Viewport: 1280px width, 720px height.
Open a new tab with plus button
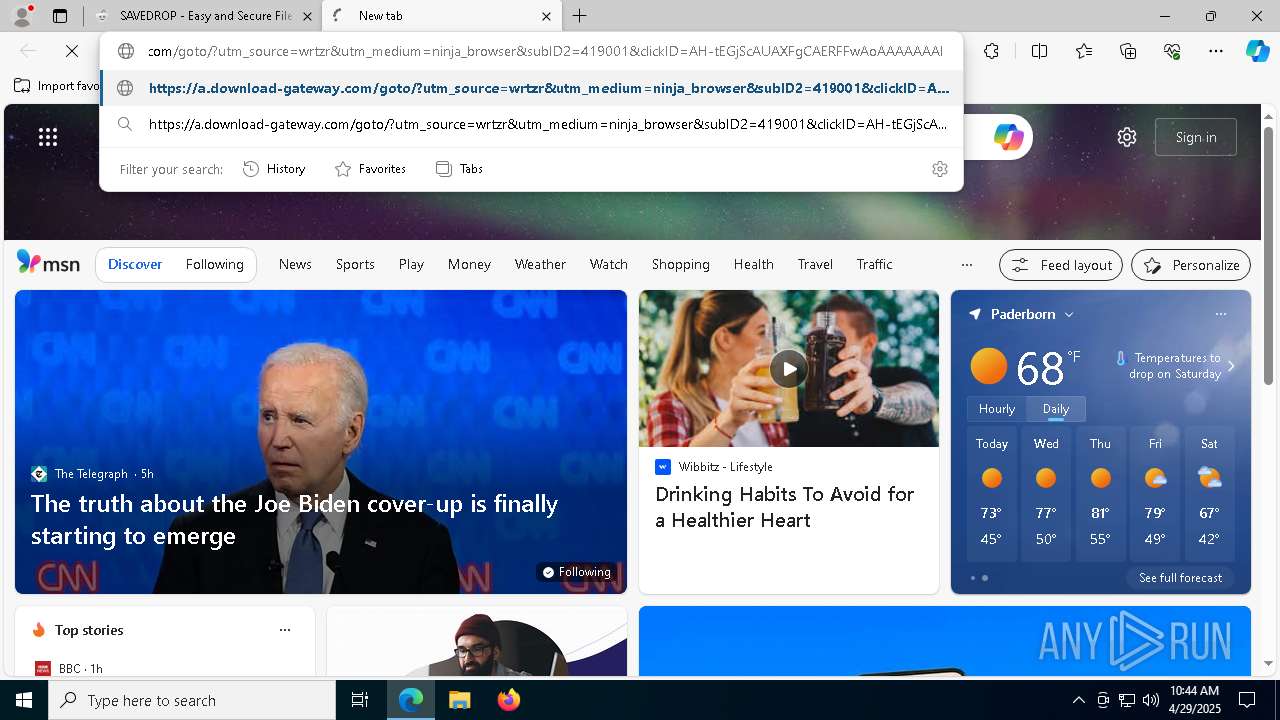(x=579, y=16)
